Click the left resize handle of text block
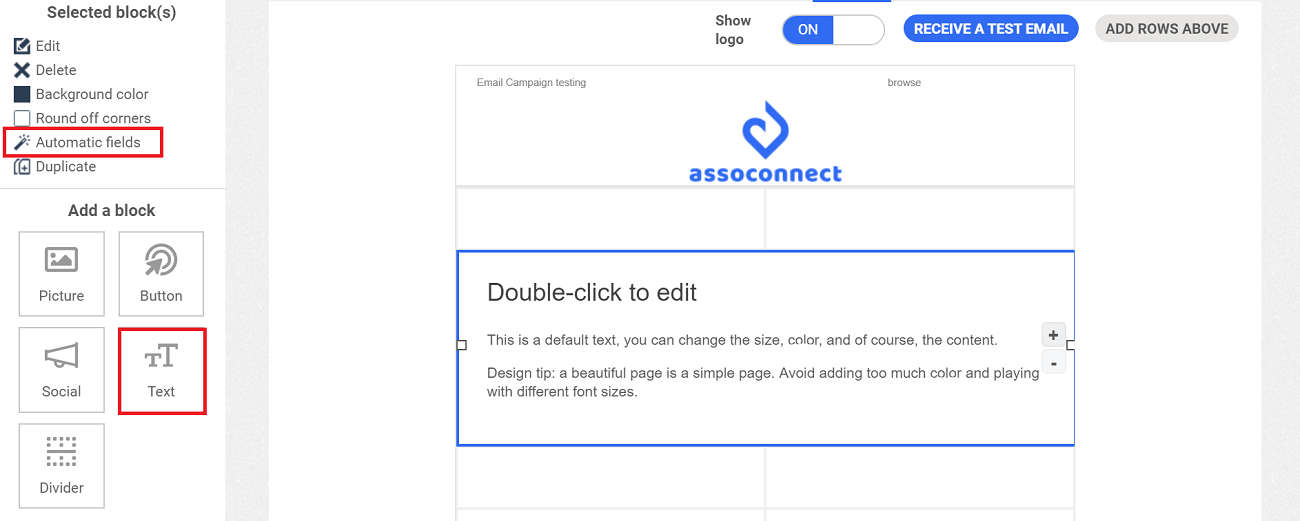 pyautogui.click(x=461, y=345)
